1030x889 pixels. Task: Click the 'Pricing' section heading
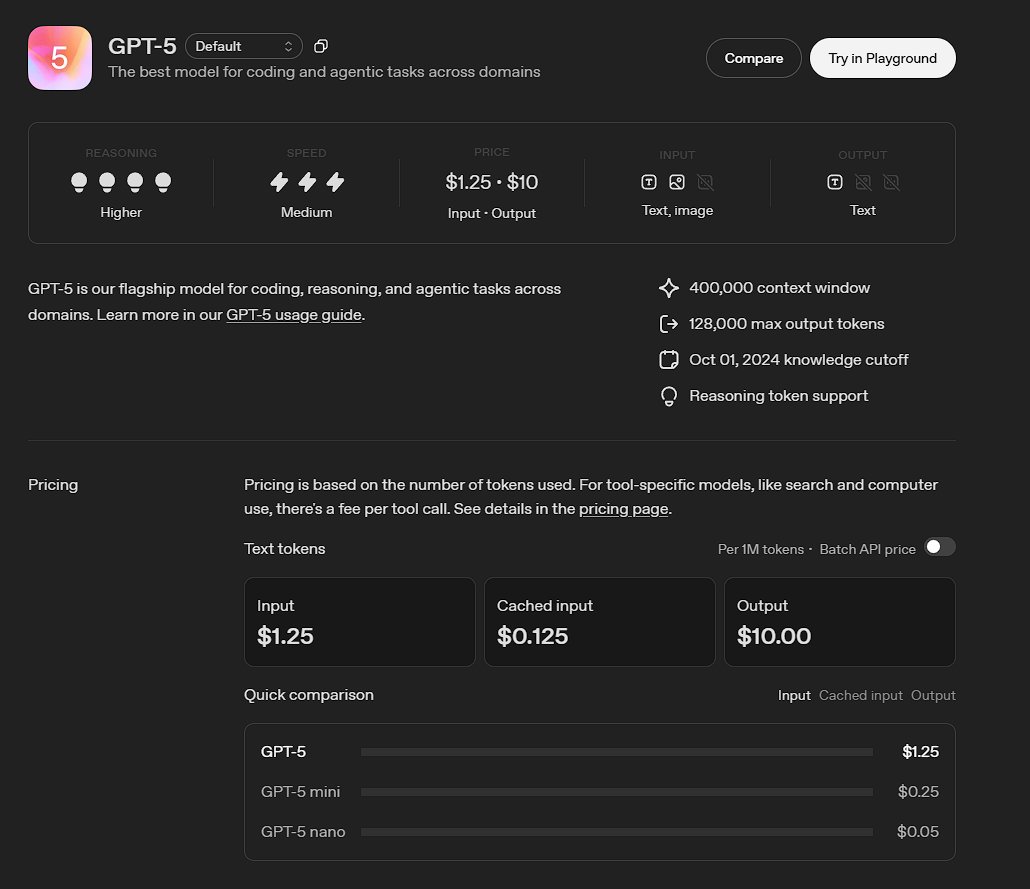point(53,485)
